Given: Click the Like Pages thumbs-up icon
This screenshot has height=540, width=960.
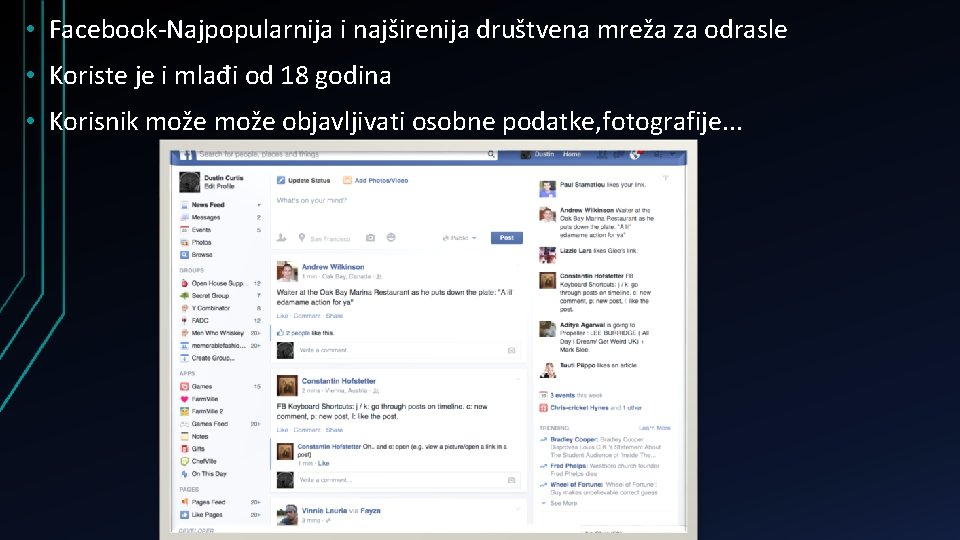Looking at the screenshot, I should [184, 515].
